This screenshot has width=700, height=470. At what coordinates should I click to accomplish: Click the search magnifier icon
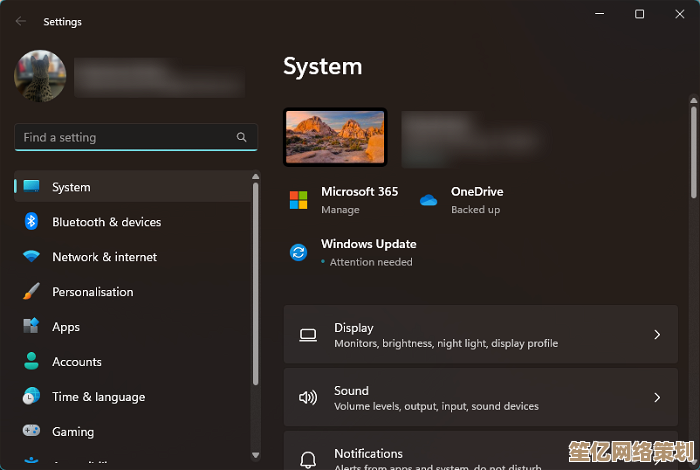(x=241, y=137)
